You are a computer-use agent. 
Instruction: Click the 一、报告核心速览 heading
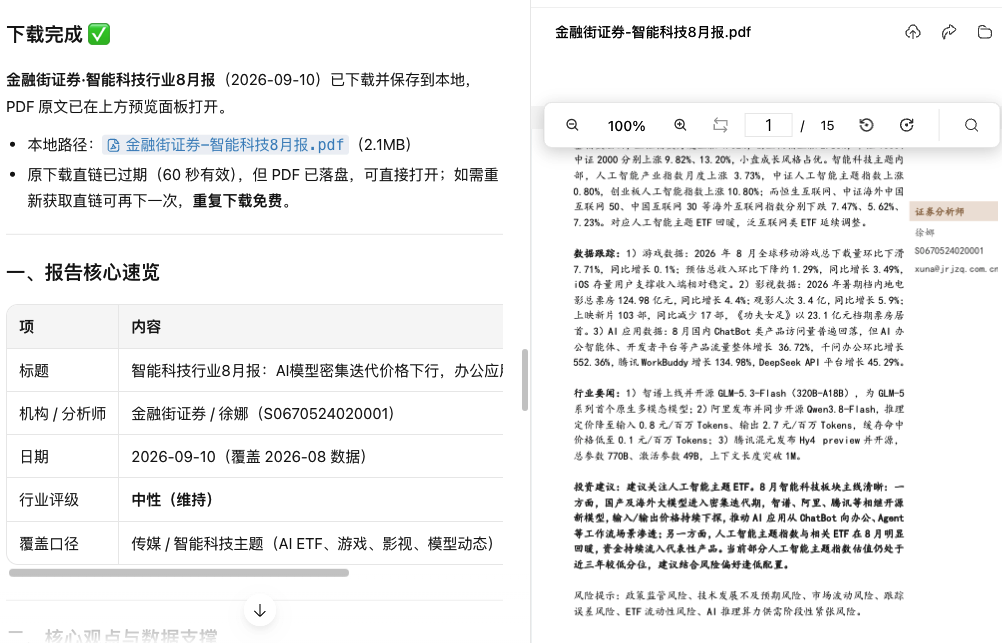[x=83, y=272]
